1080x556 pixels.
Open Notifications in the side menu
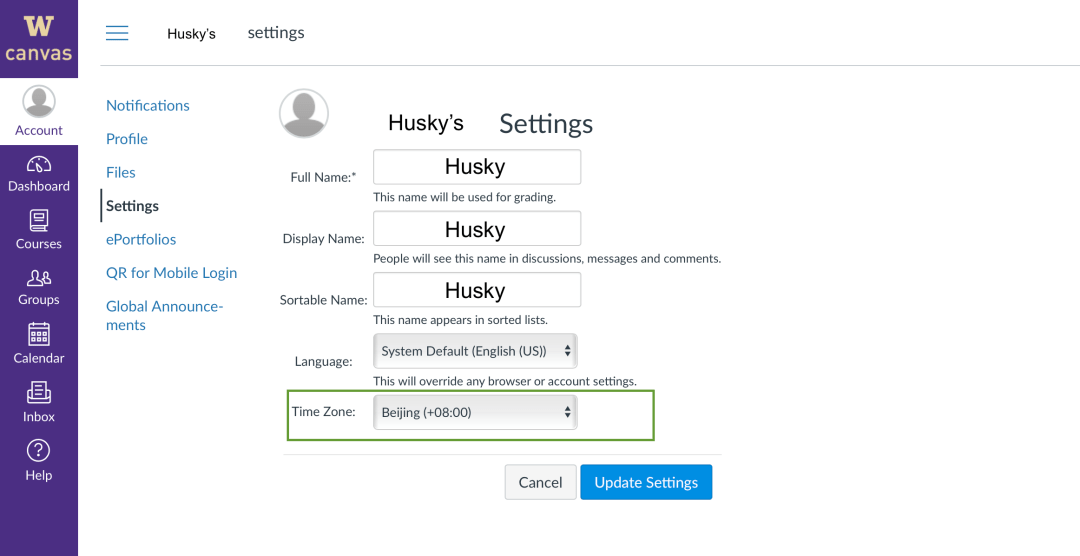148,105
